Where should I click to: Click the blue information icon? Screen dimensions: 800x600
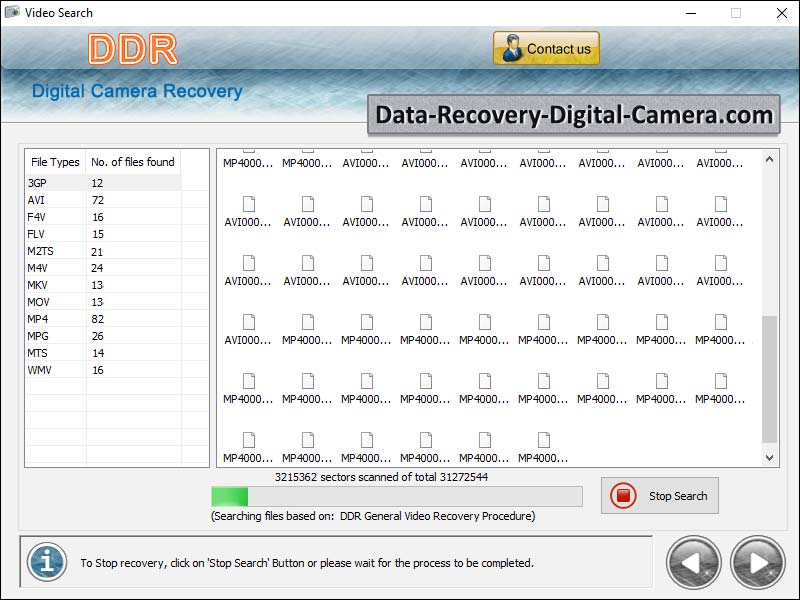47,562
